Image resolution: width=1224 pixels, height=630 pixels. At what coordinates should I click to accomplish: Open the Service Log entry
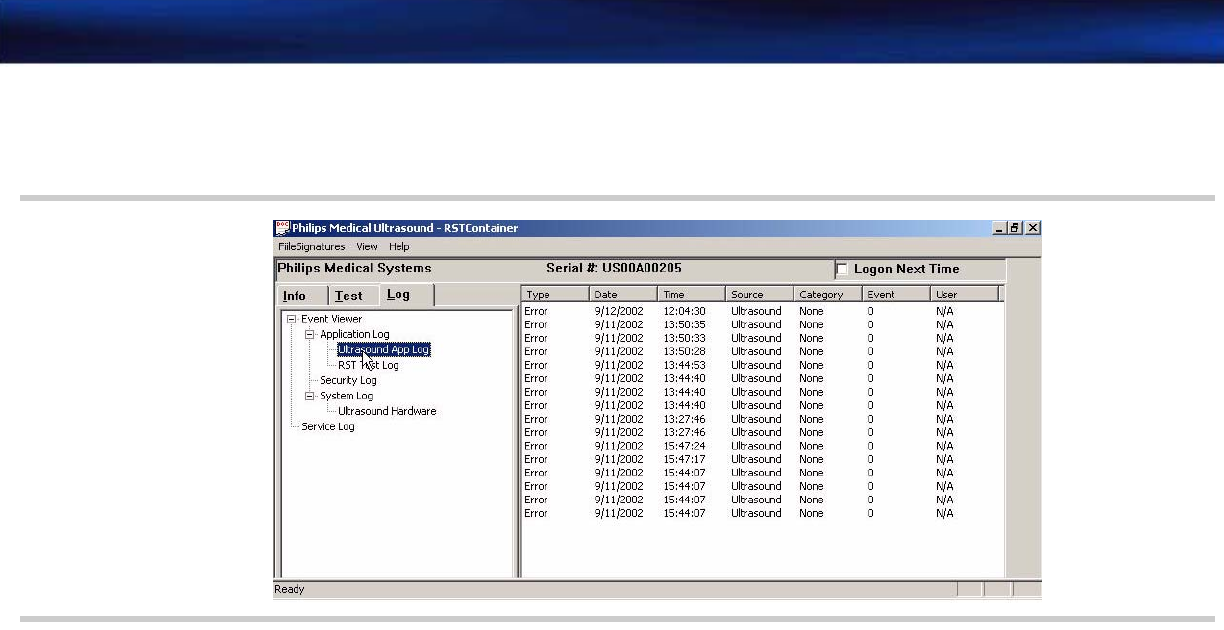point(328,426)
